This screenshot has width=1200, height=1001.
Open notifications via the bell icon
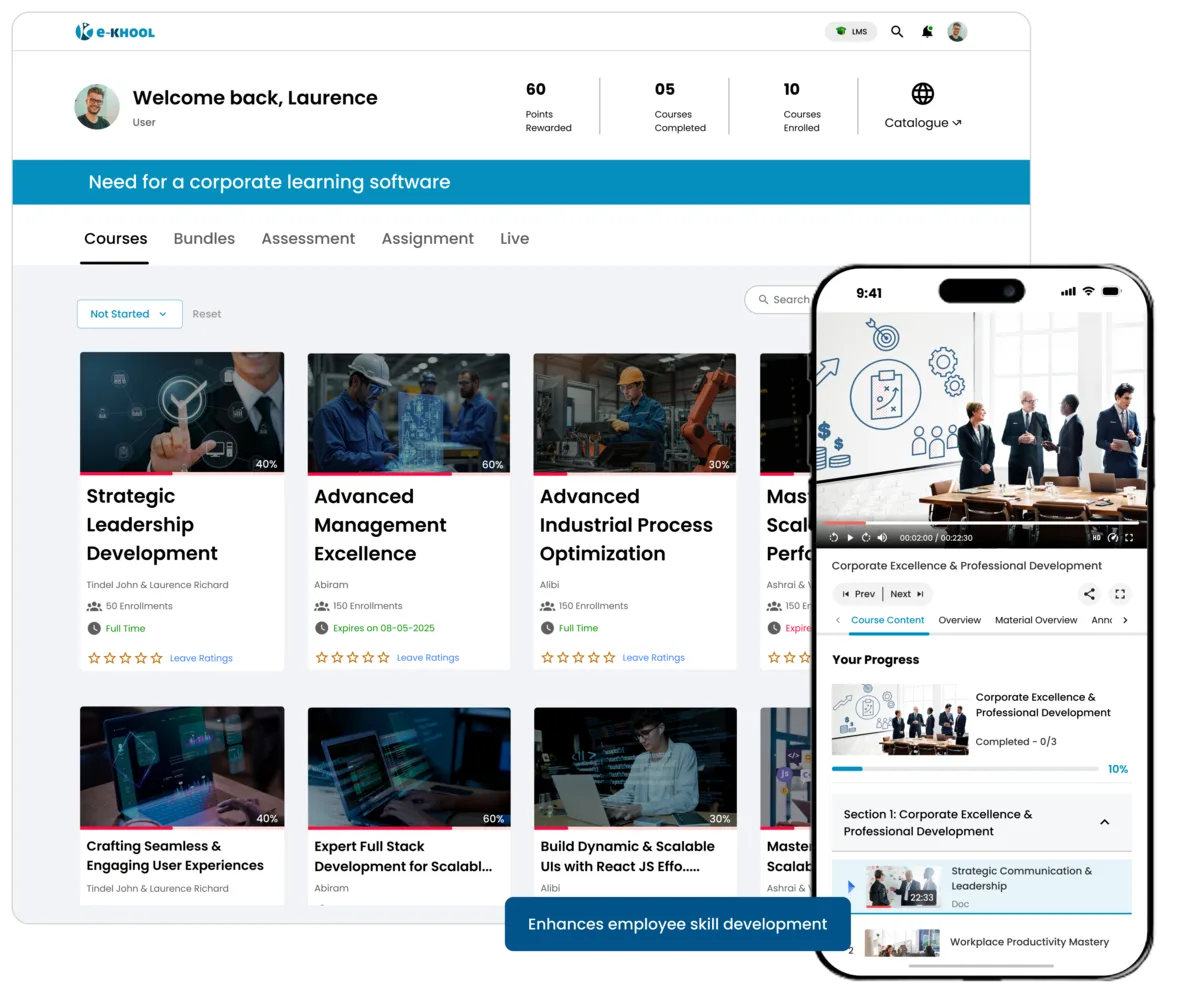(926, 31)
